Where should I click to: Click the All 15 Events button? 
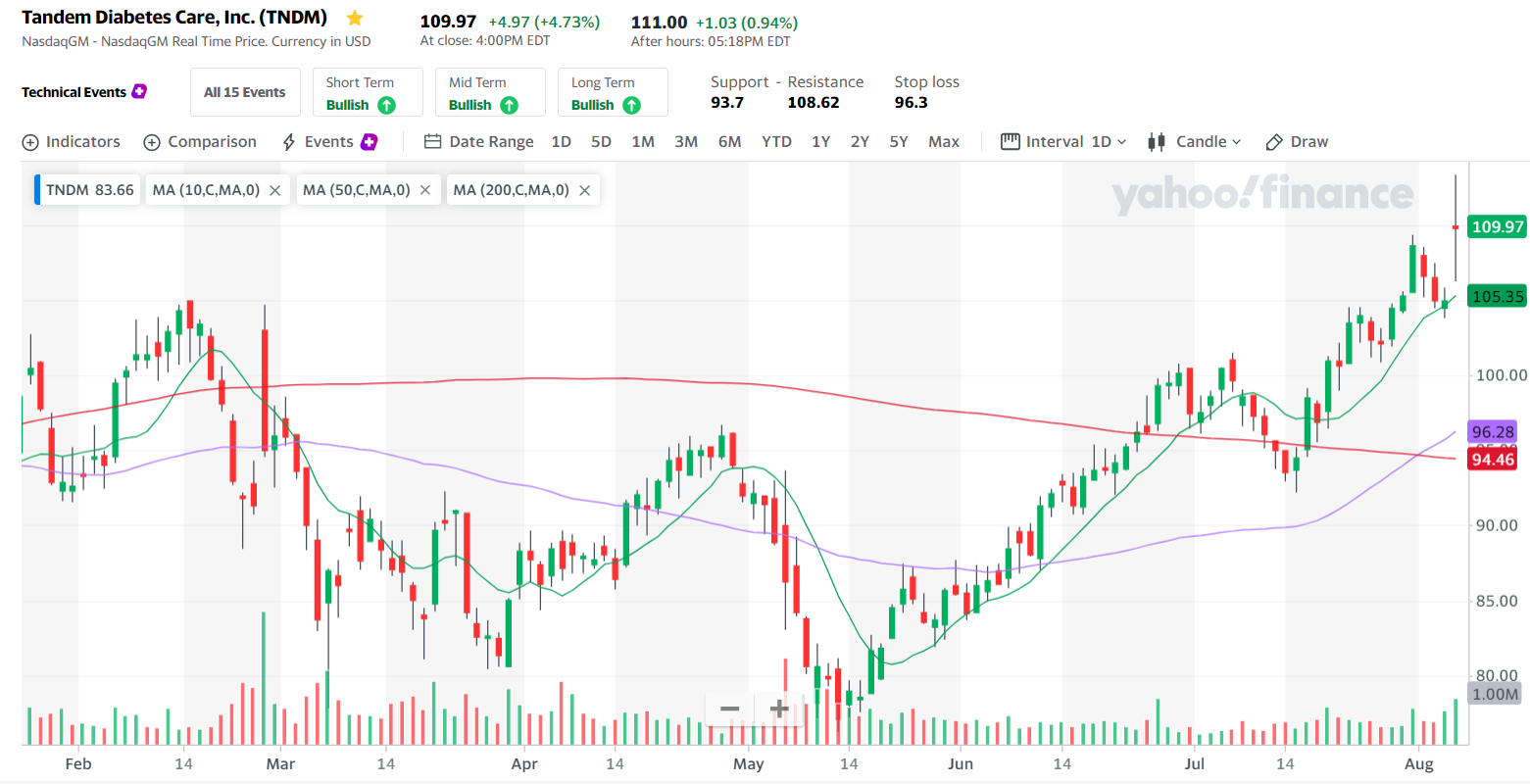244,93
